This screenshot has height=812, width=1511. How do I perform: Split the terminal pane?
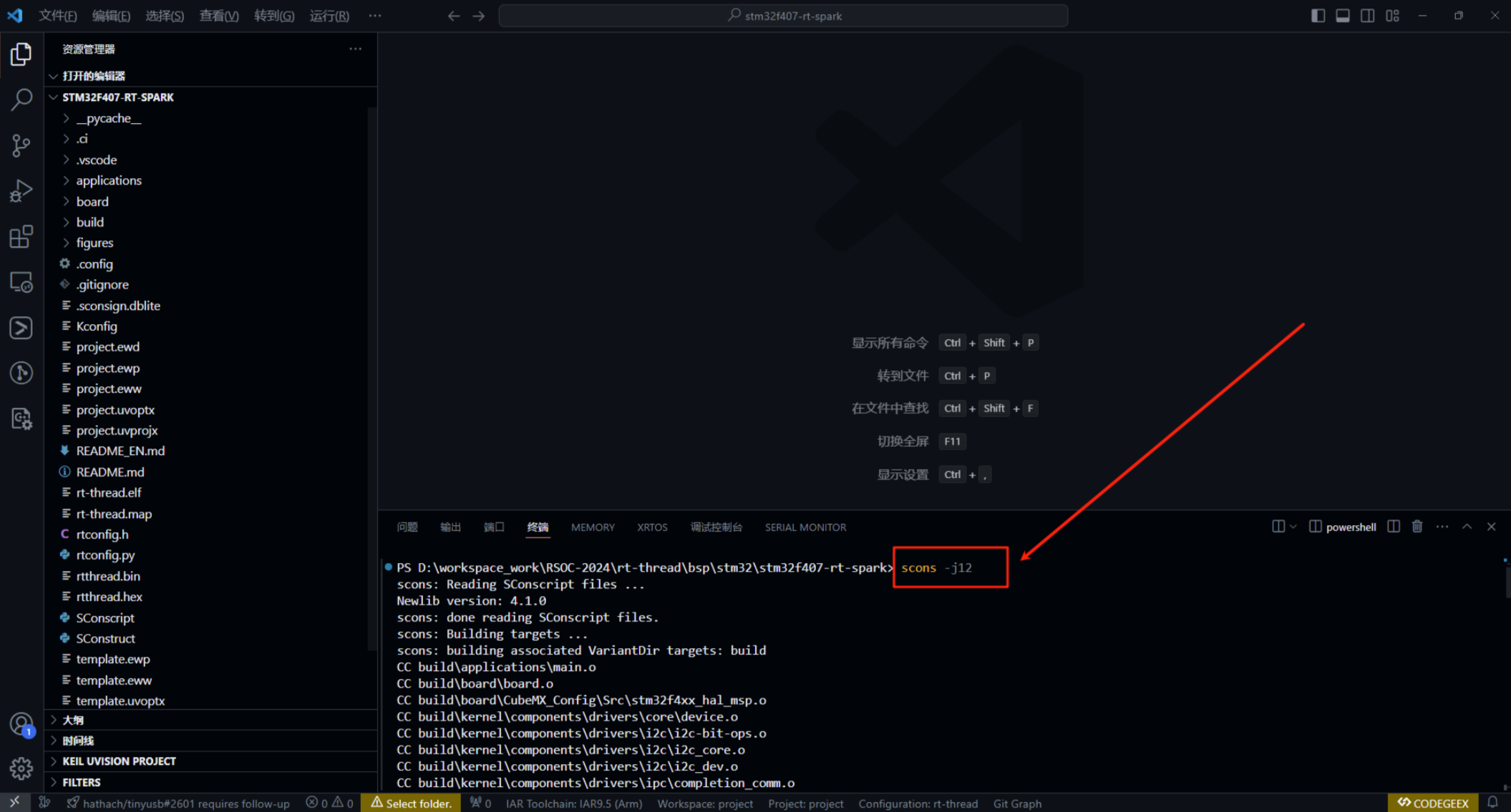click(x=1393, y=527)
